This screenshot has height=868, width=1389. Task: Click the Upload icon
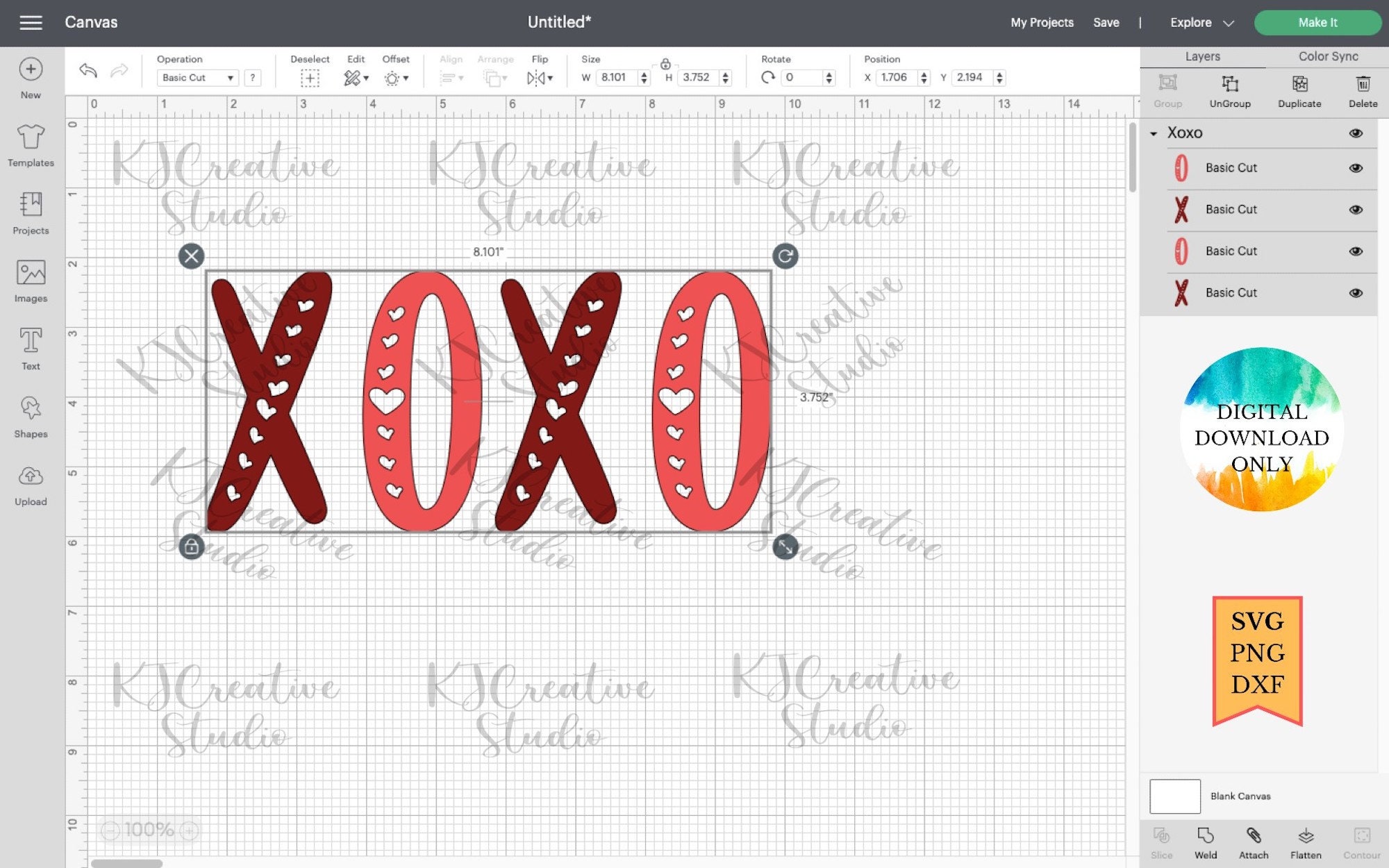pos(31,485)
